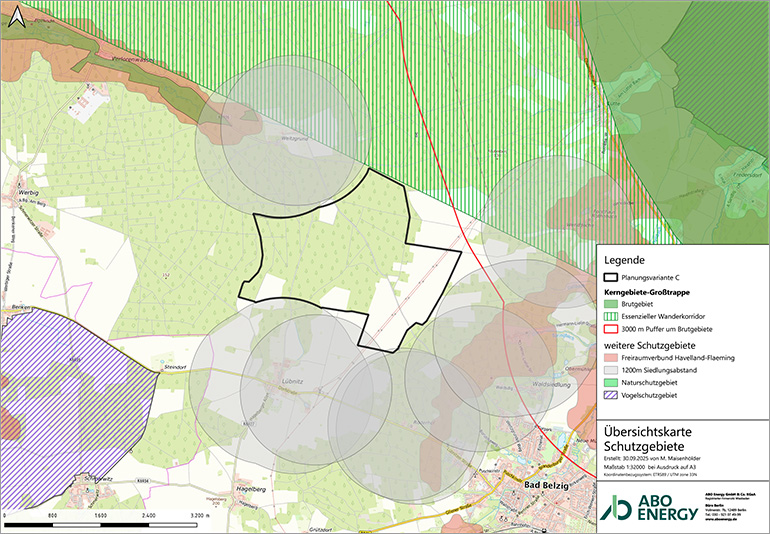Click the Naturschutzgebiet legend swatch
This screenshot has width=770, height=534.
tap(613, 384)
